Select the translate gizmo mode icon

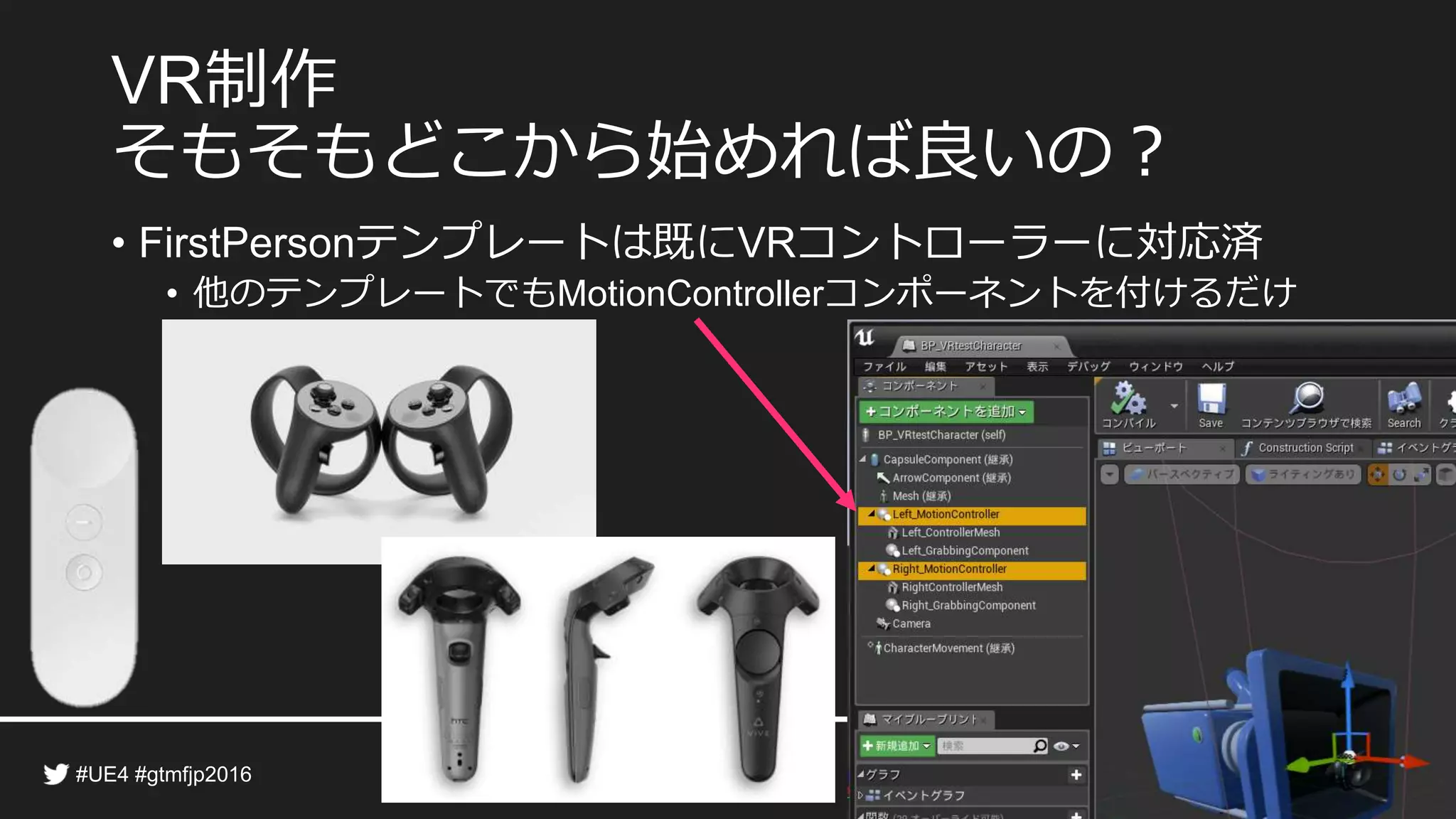click(x=1378, y=474)
